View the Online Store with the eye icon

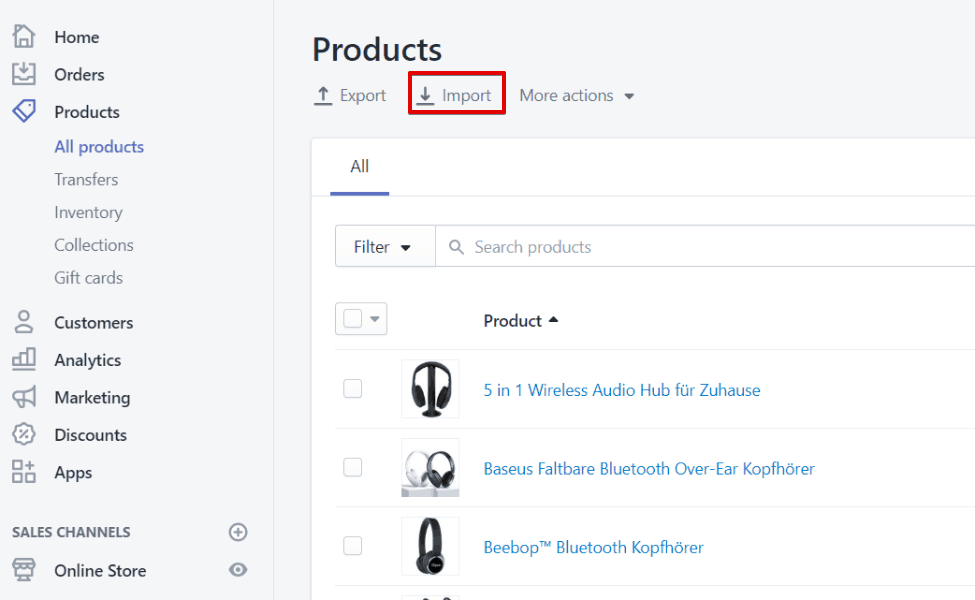(x=238, y=570)
